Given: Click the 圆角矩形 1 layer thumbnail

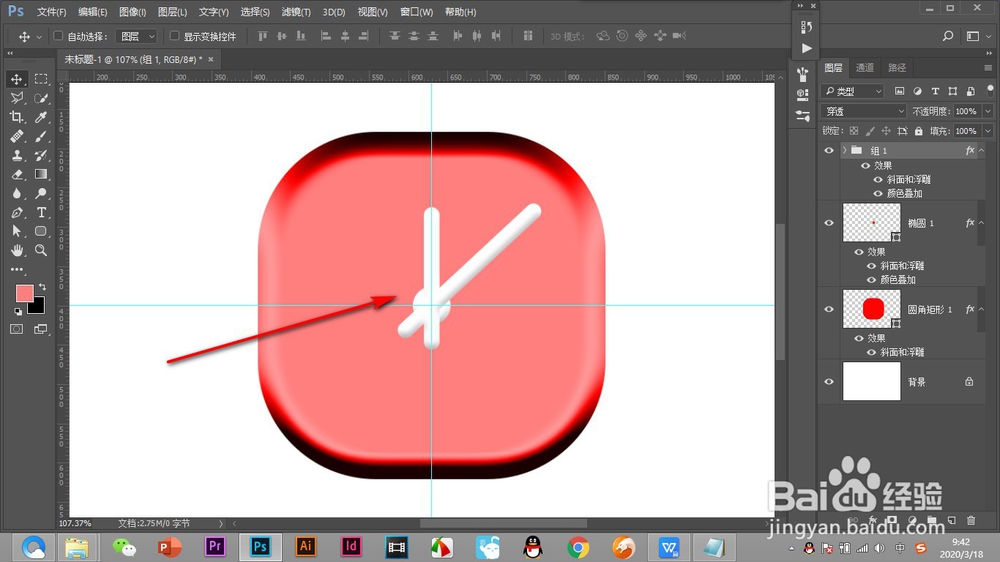Looking at the screenshot, I should [x=871, y=309].
